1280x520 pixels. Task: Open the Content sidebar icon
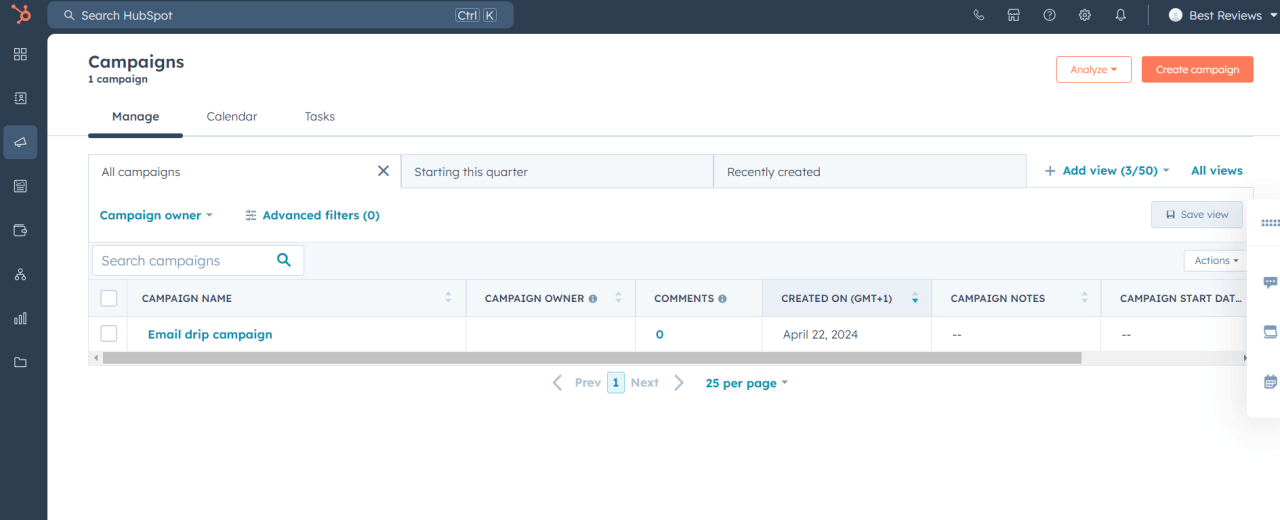tap(20, 186)
